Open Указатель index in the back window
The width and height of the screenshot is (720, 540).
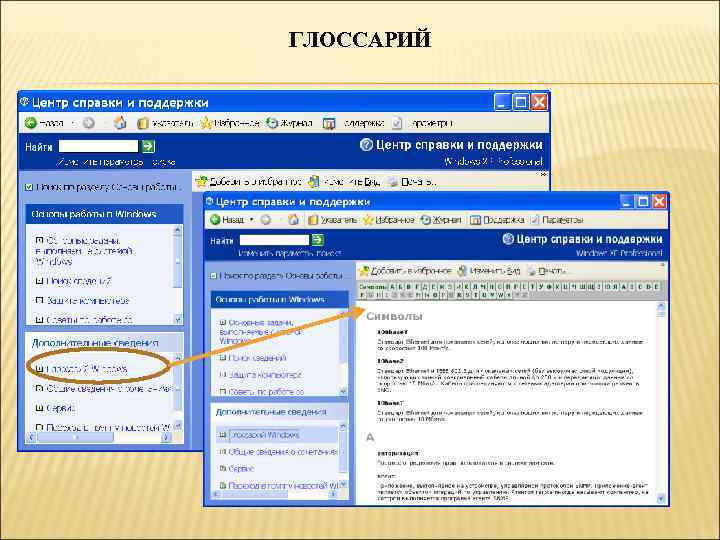[x=165, y=123]
